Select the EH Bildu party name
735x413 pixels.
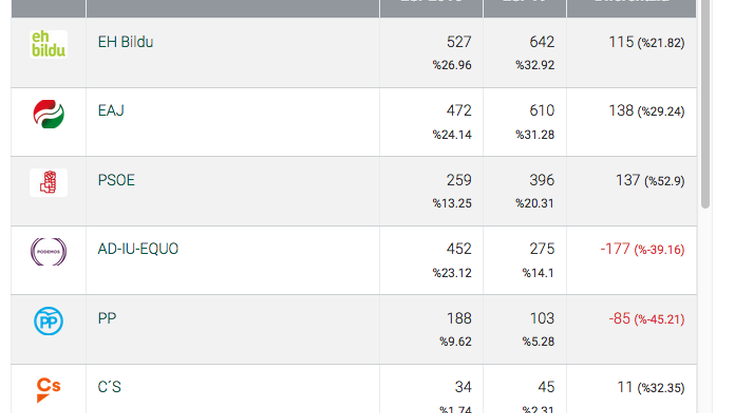pyautogui.click(x=125, y=42)
